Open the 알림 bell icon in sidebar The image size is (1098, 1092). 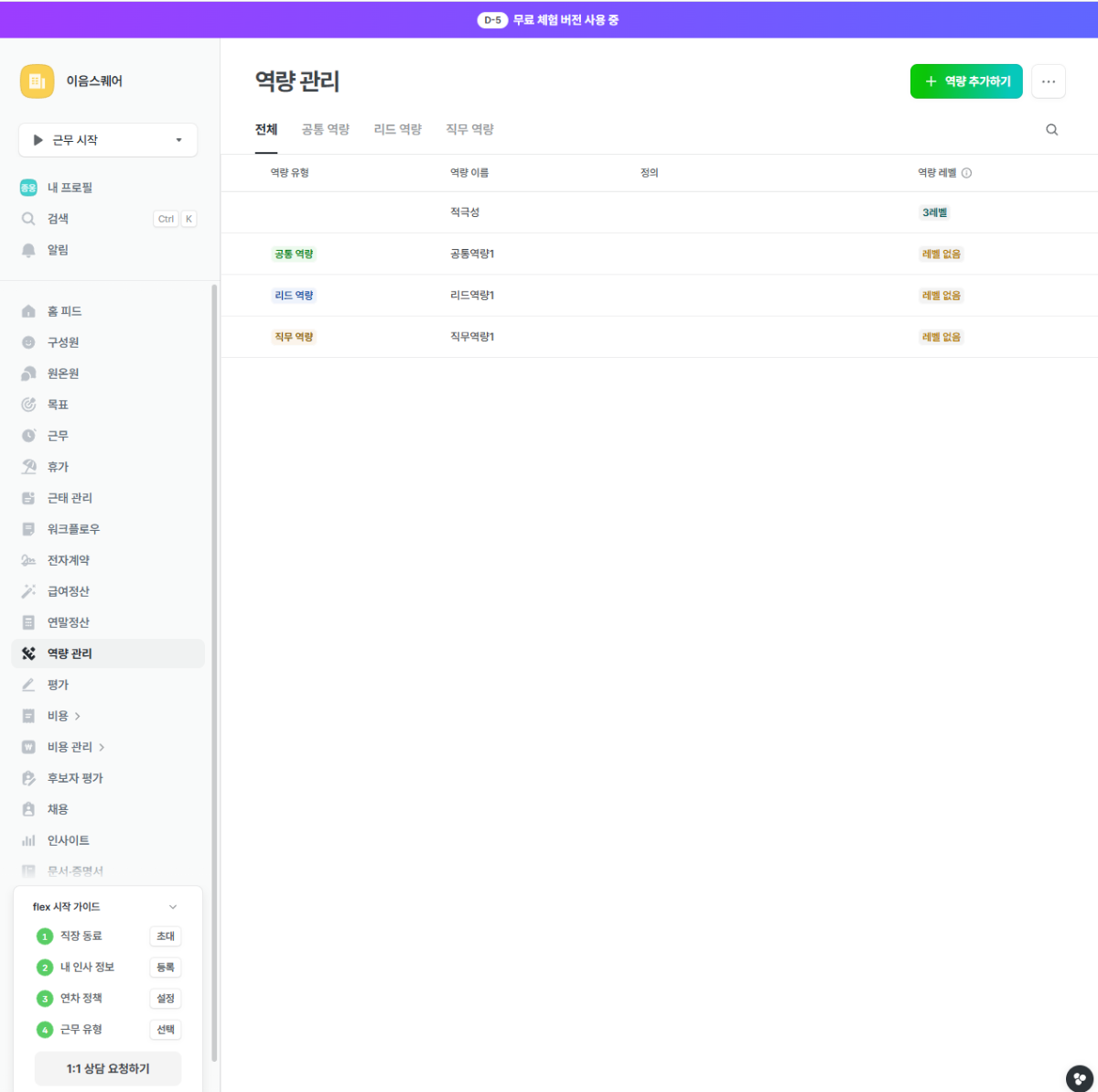28,250
